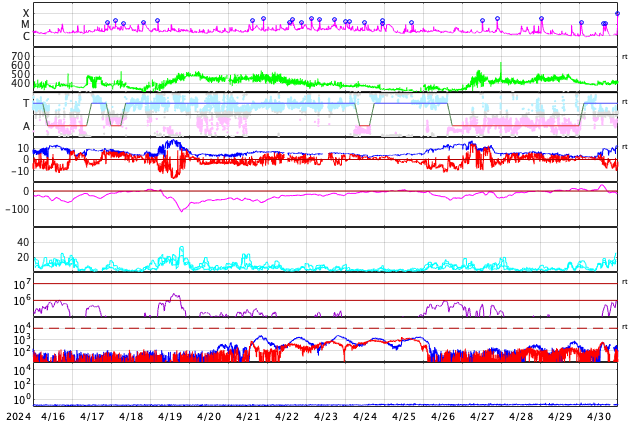Select the 4/23 date label
Viewport: 634px width, 424px height.
[x=326, y=416]
